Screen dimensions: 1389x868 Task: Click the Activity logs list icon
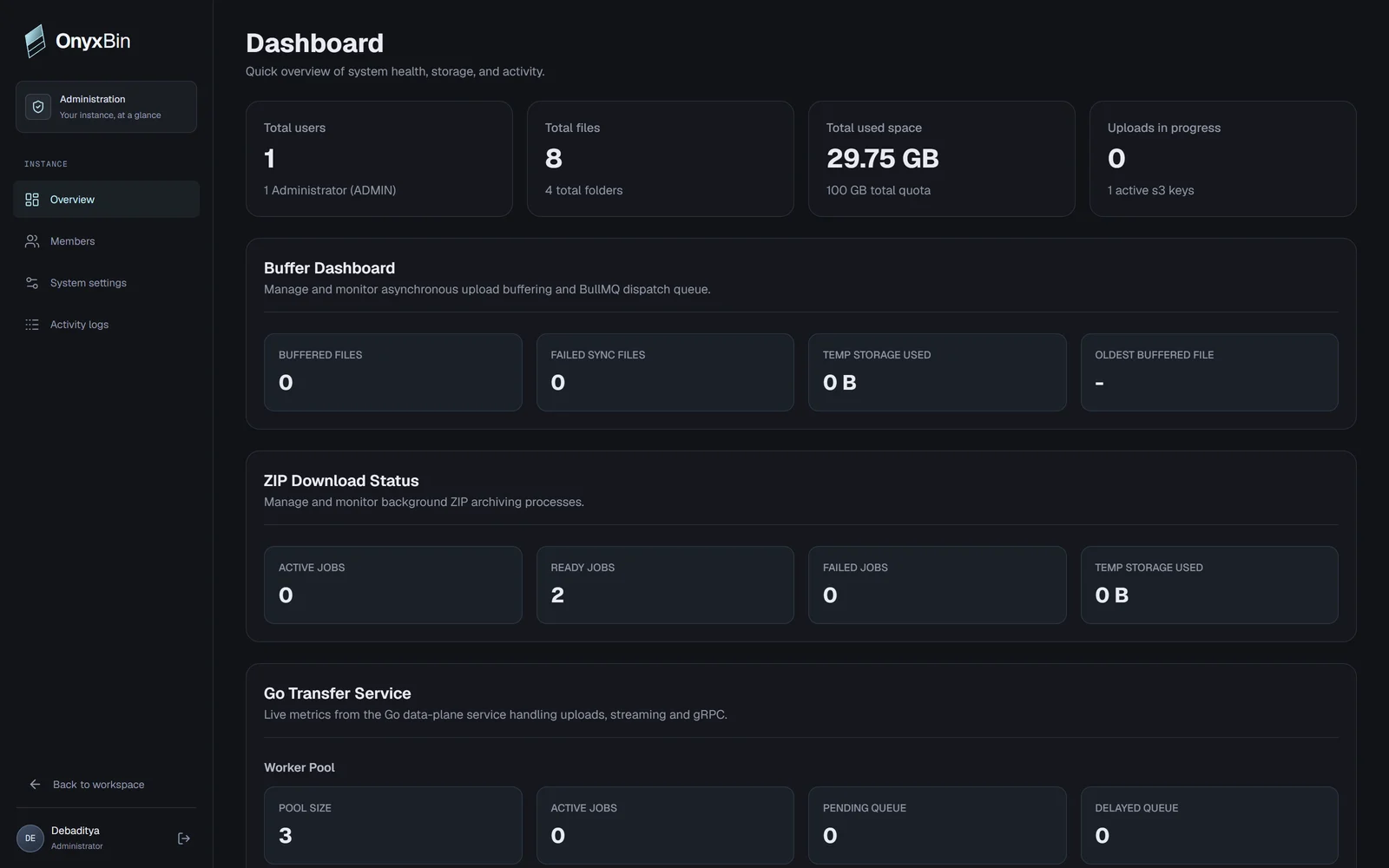[32, 325]
